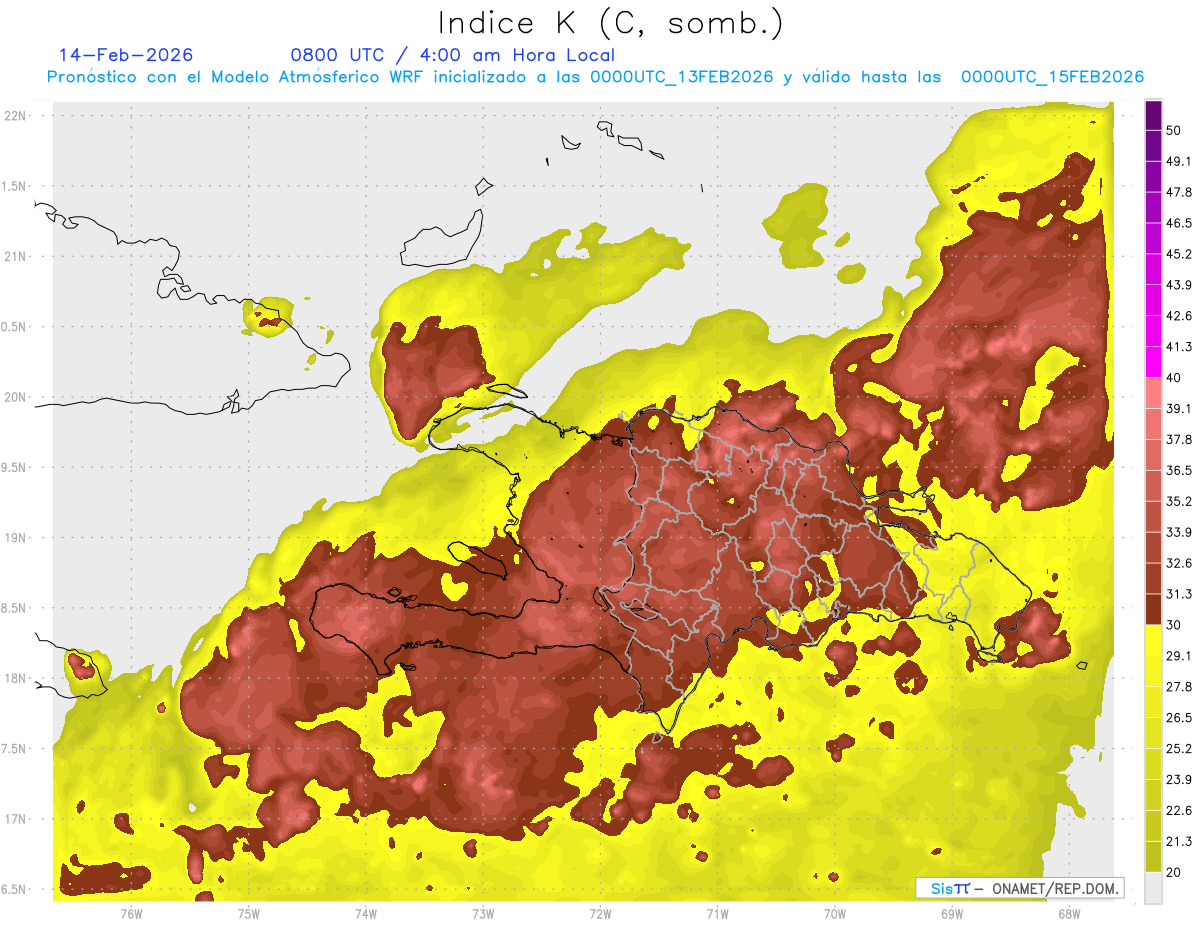
Task: Click the colorbar value '46.5'
Action: pyautogui.click(x=1179, y=223)
